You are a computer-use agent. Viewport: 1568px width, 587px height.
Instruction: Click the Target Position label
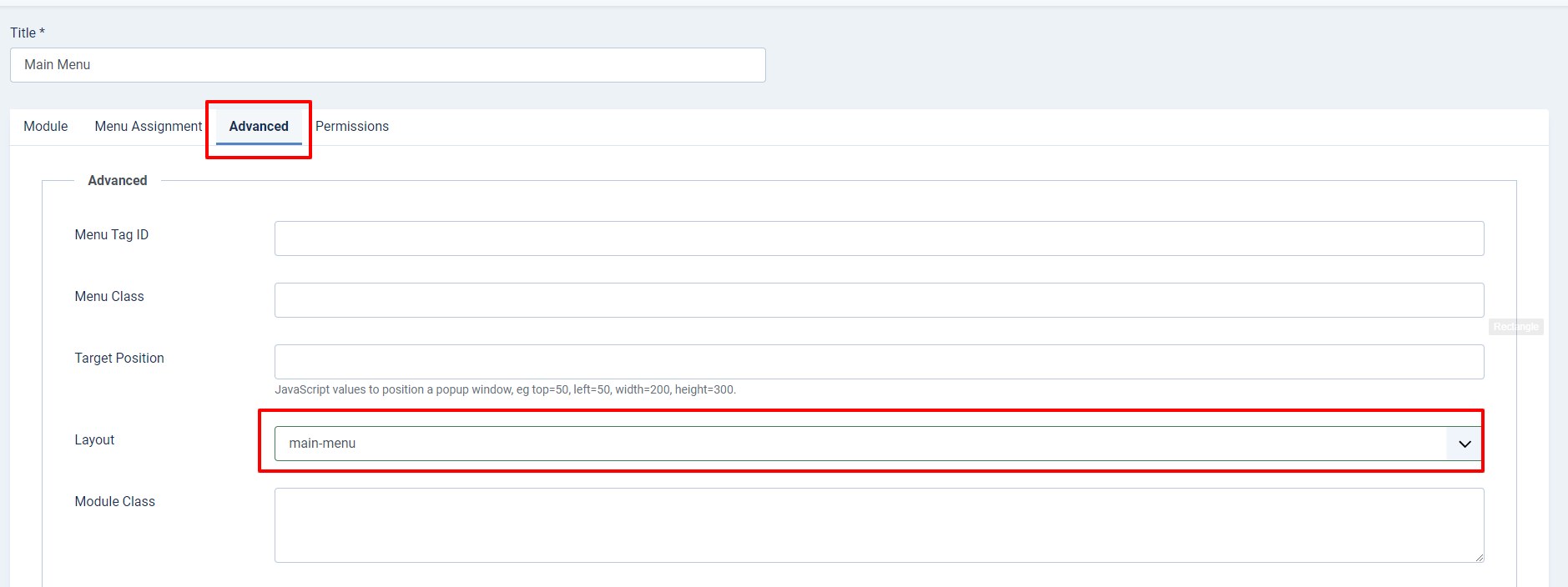(119, 359)
